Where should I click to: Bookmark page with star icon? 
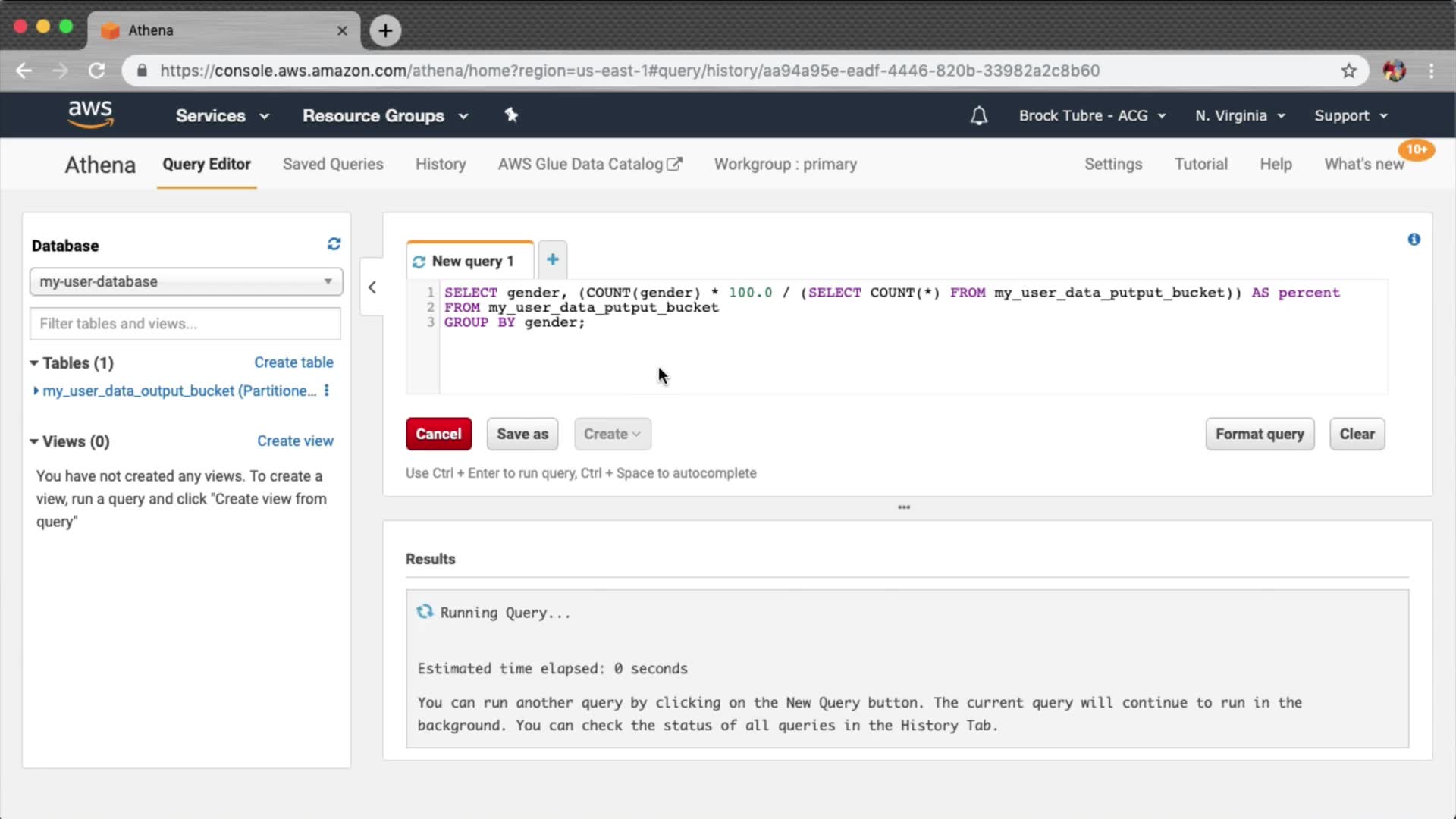(1348, 71)
